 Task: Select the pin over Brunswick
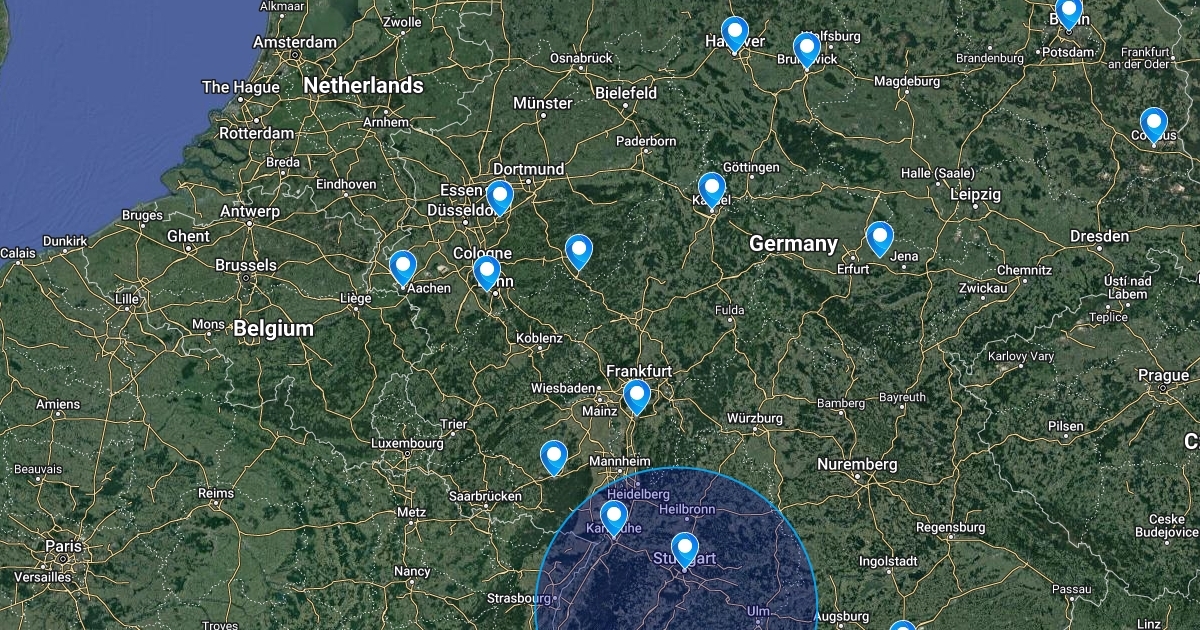pyautogui.click(x=806, y=49)
